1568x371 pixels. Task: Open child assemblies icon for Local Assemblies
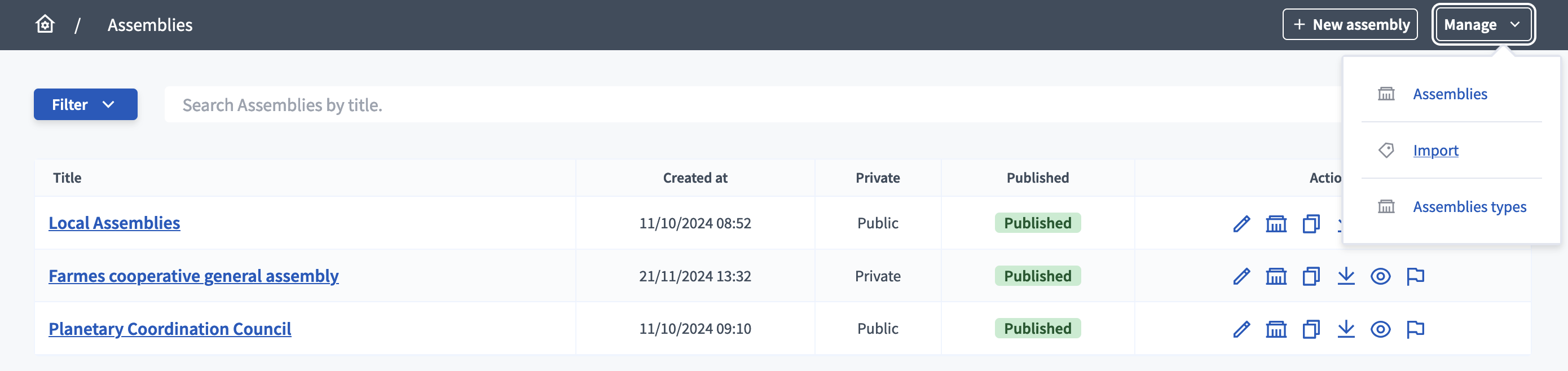1276,224
